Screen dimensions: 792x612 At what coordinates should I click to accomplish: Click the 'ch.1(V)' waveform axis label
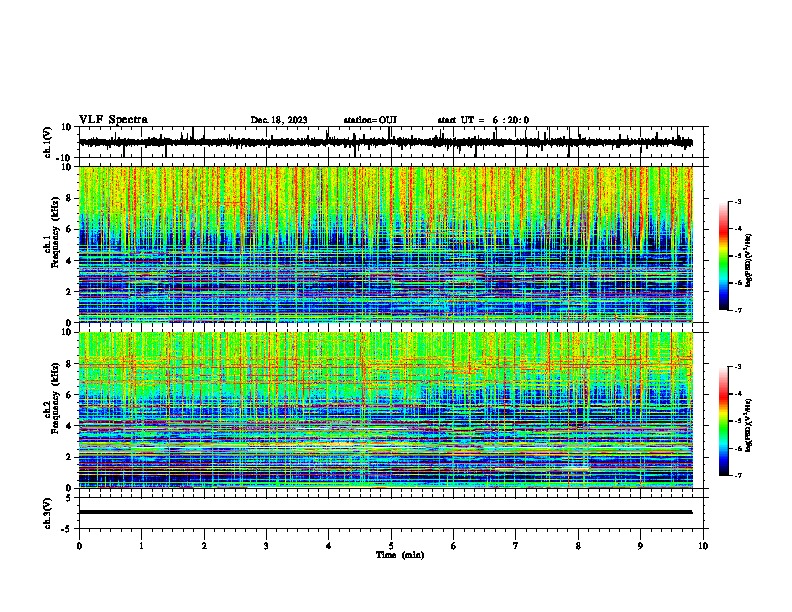(48, 142)
